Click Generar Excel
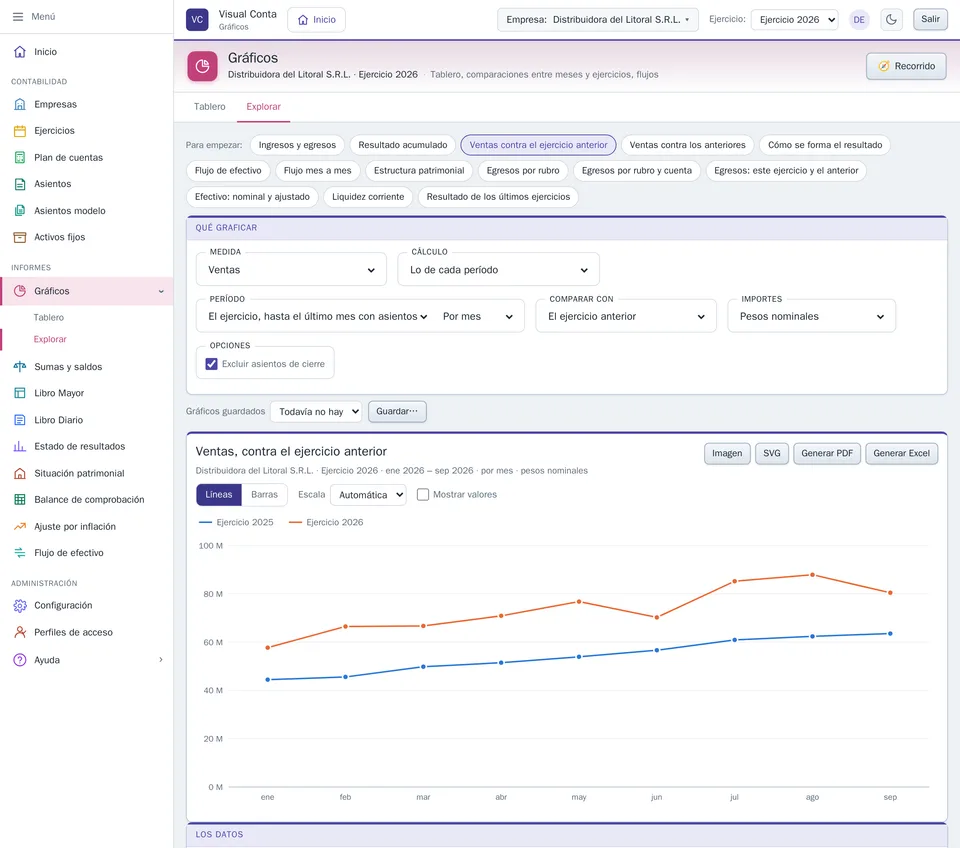The height and width of the screenshot is (848, 960). (x=901, y=454)
